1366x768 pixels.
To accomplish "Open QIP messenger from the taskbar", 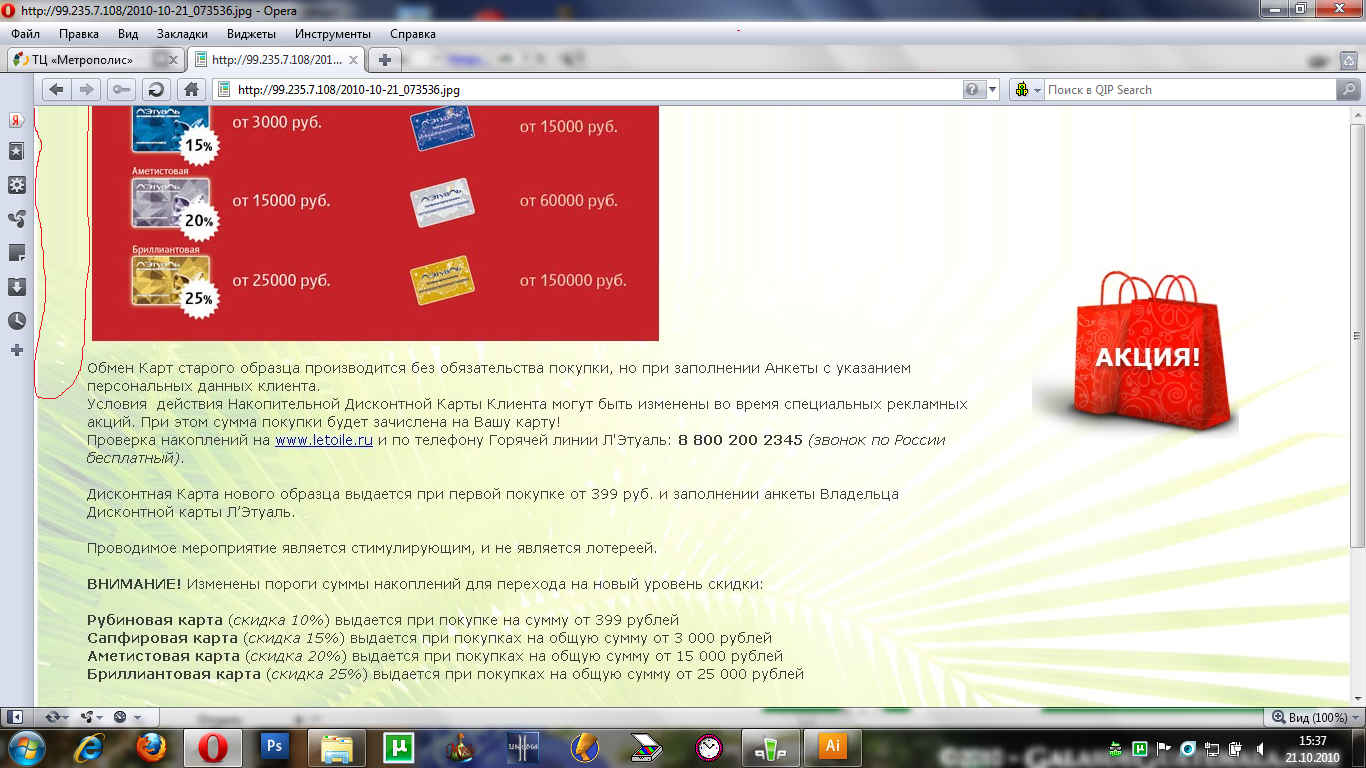I will tap(771, 747).
